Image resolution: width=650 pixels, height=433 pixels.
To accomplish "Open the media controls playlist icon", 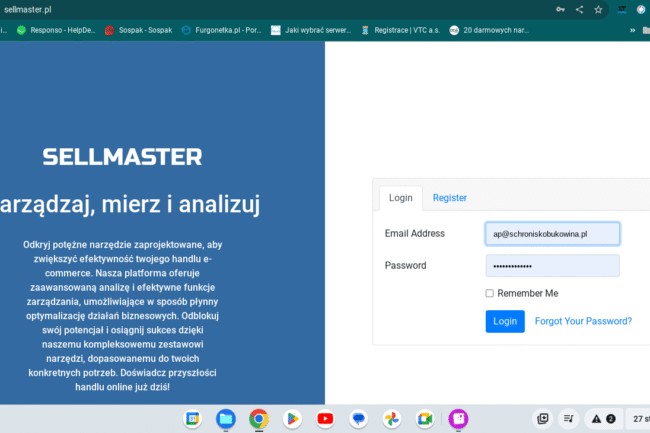I will (569, 419).
